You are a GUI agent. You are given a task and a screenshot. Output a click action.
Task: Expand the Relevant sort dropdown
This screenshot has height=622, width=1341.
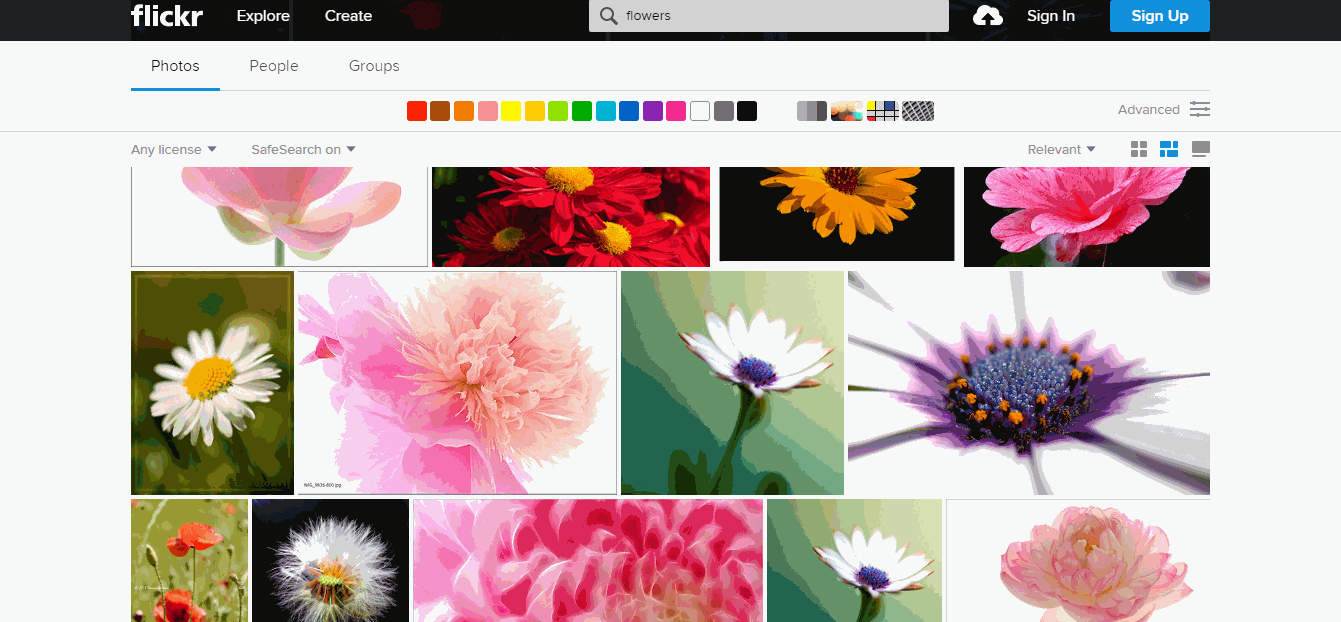[1061, 150]
